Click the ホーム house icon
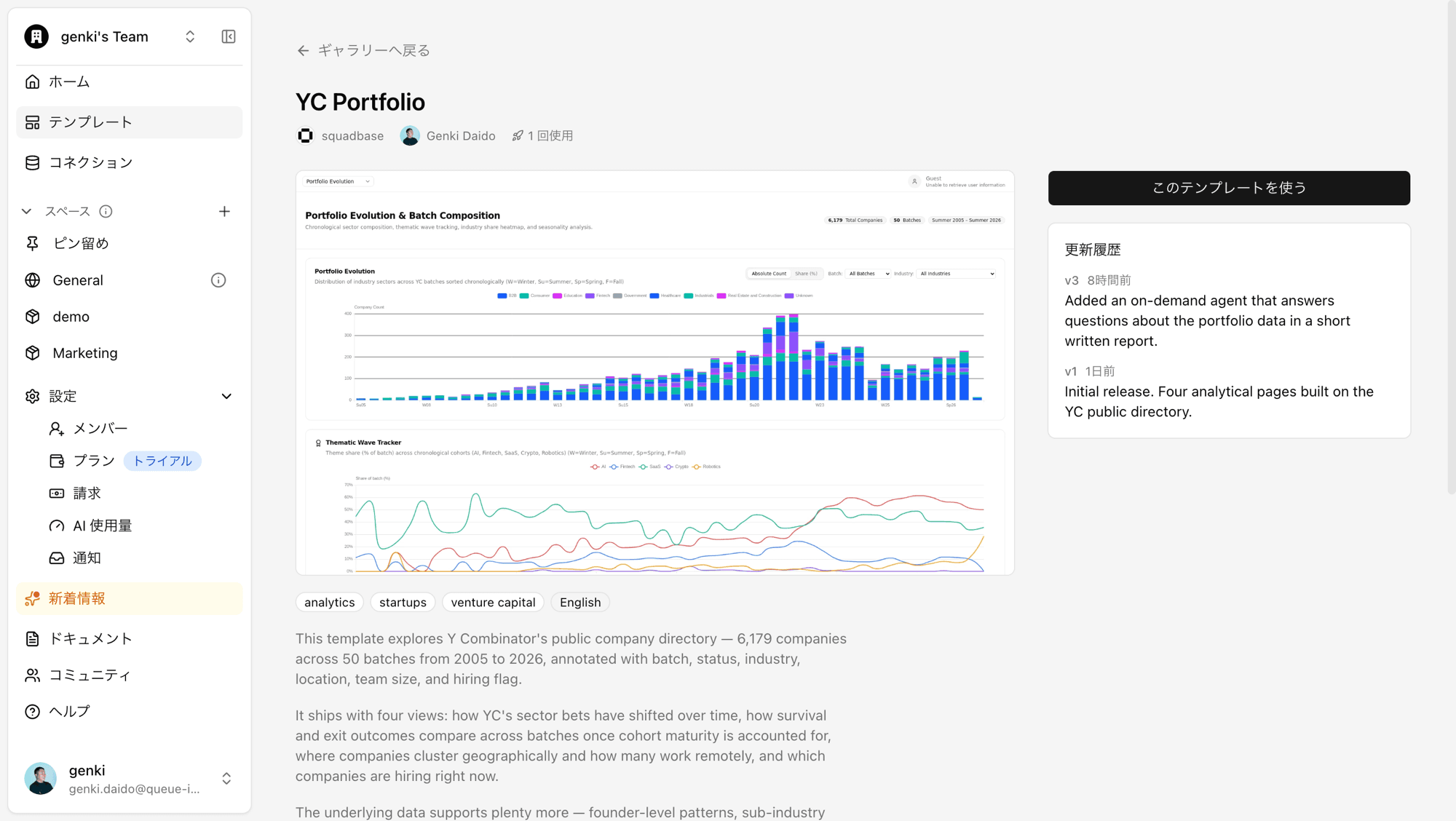The height and width of the screenshot is (821, 1456). [33, 82]
